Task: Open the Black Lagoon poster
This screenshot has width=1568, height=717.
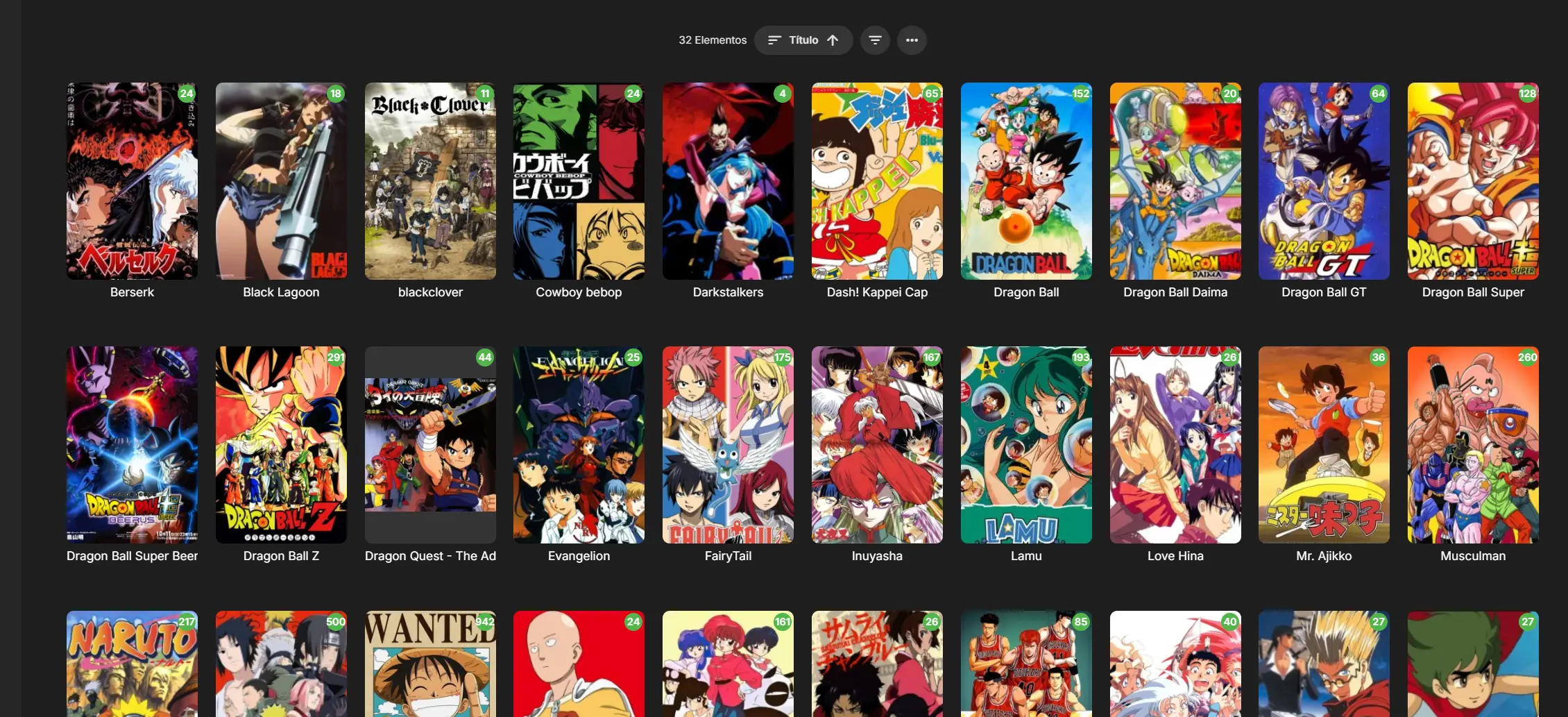Action: pos(281,181)
